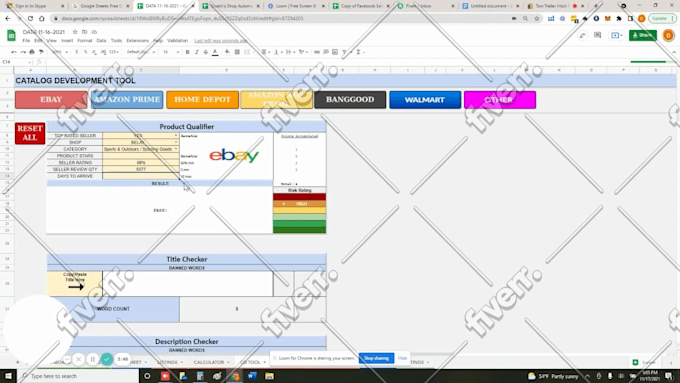Click the dark red Risk Rating swatch
This screenshot has height=383, width=680.
point(299,197)
